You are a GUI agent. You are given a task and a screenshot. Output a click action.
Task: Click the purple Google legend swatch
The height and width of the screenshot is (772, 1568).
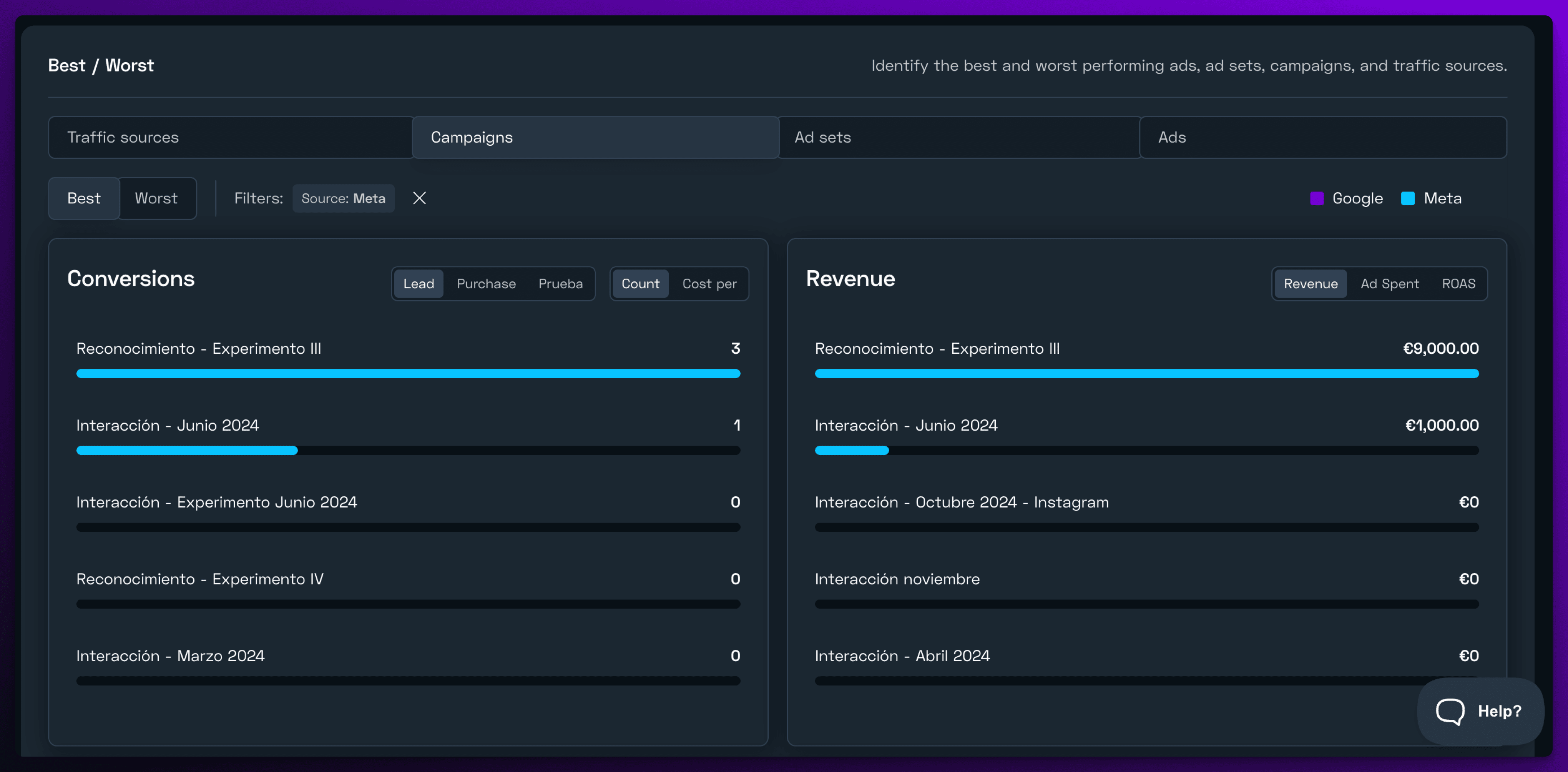click(1316, 198)
